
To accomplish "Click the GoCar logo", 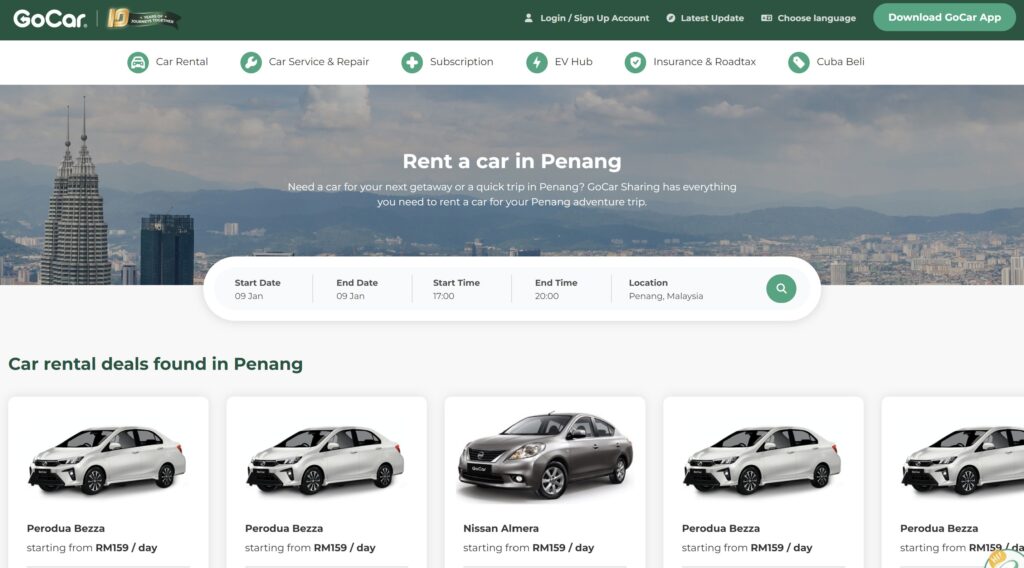I will [46, 18].
